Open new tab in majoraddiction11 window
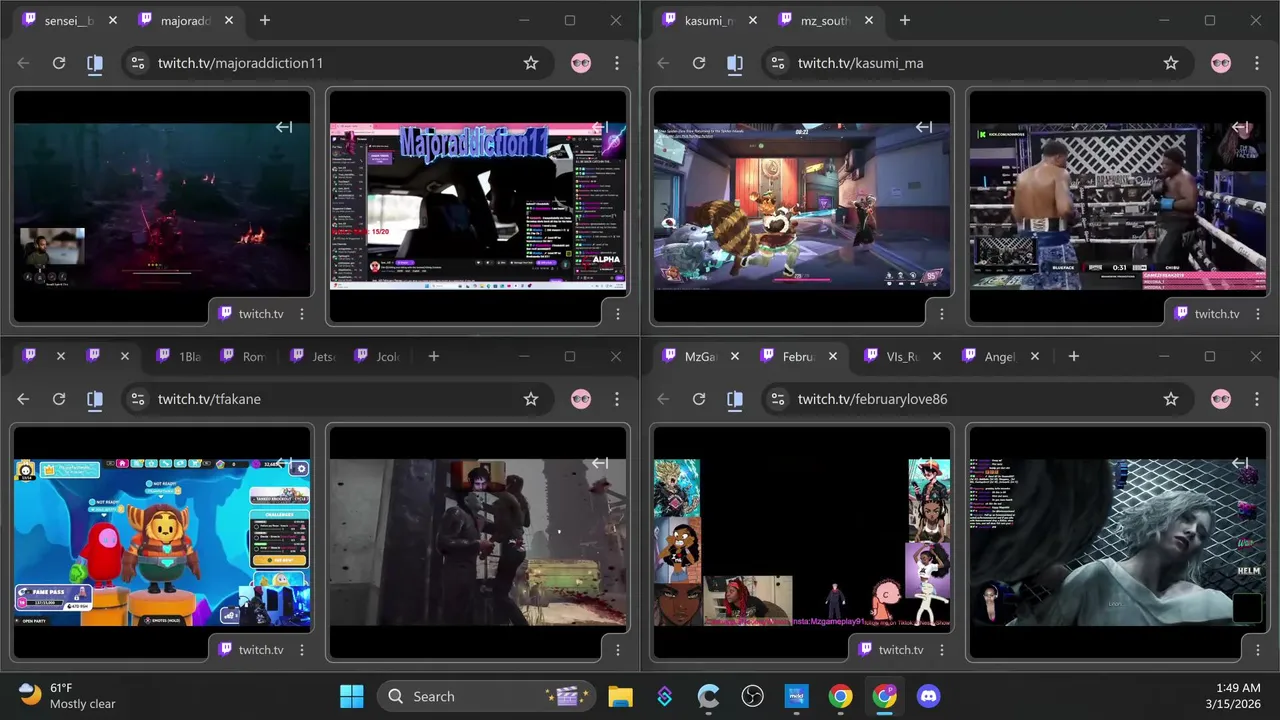The image size is (1280, 720). [264, 20]
